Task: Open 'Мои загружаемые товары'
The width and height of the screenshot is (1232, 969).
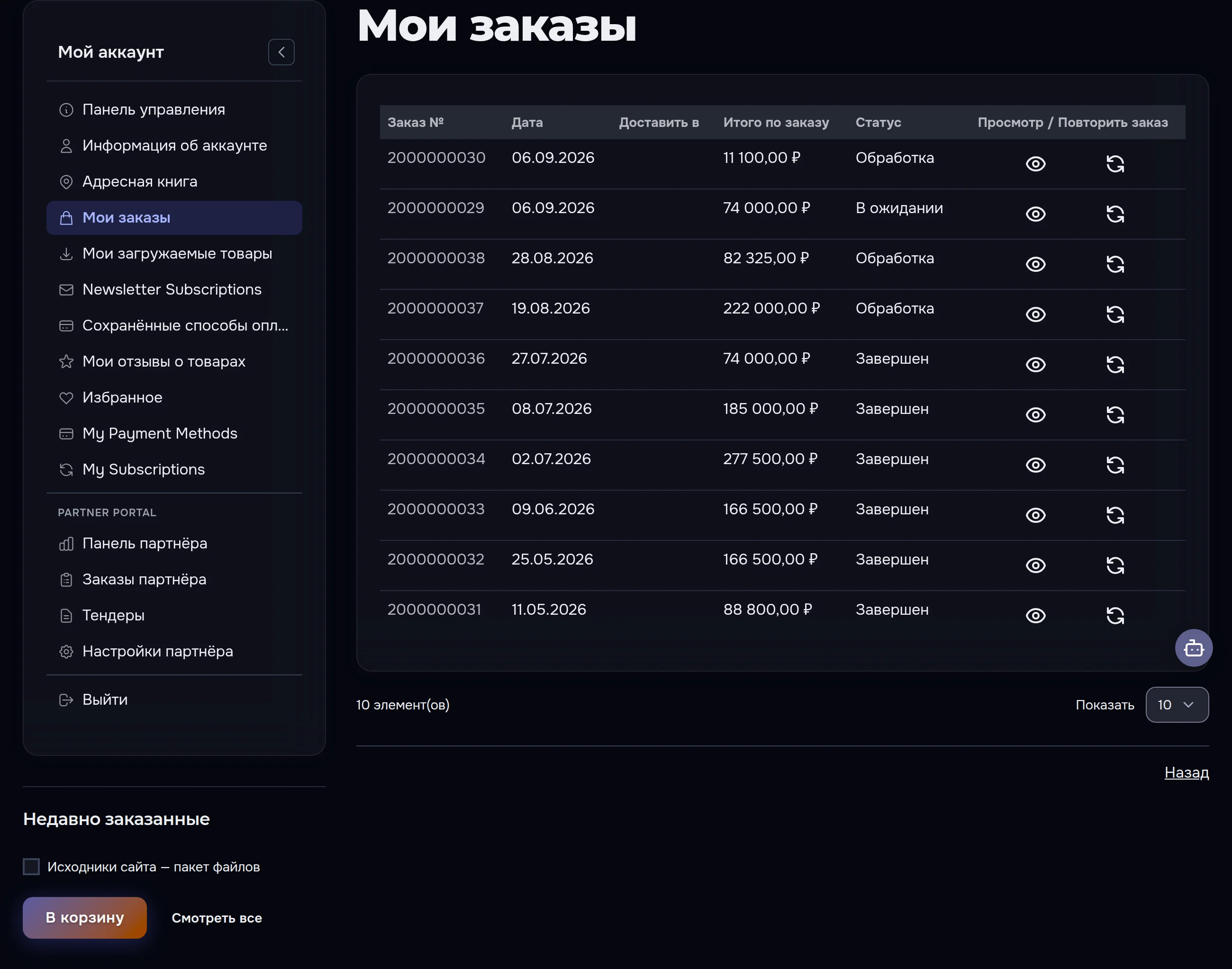Action: pos(174,253)
